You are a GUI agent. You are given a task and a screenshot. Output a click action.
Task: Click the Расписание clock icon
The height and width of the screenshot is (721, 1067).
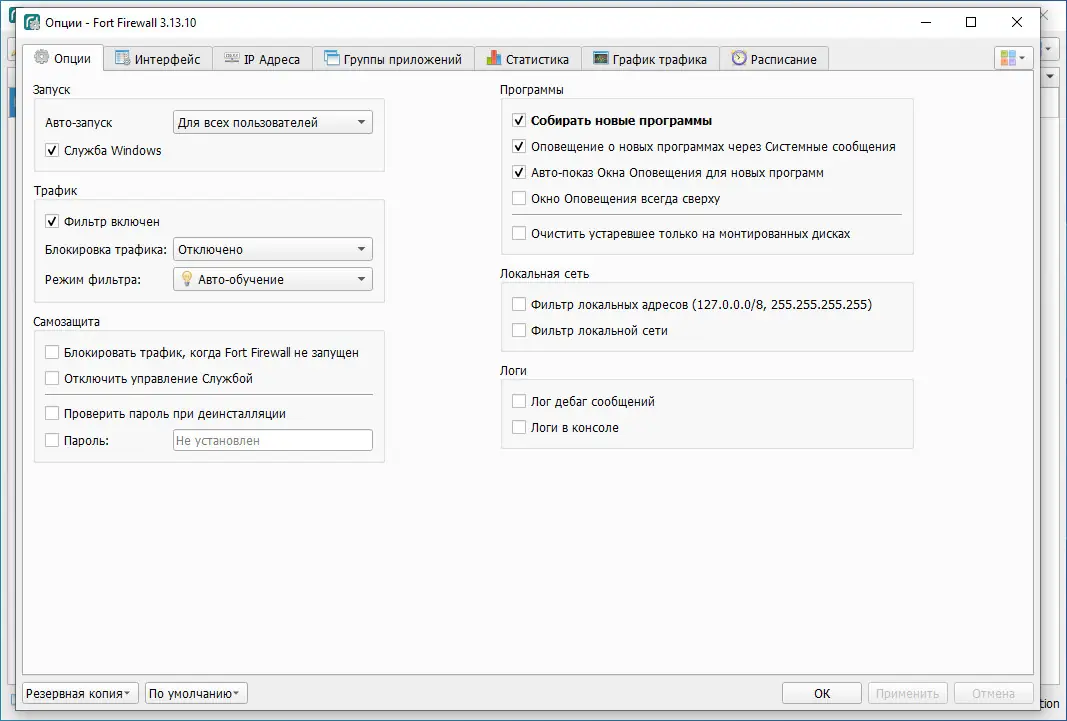click(x=739, y=59)
